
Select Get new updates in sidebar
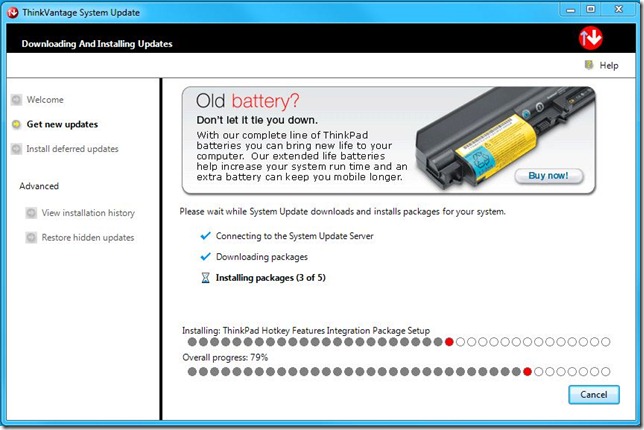point(62,124)
